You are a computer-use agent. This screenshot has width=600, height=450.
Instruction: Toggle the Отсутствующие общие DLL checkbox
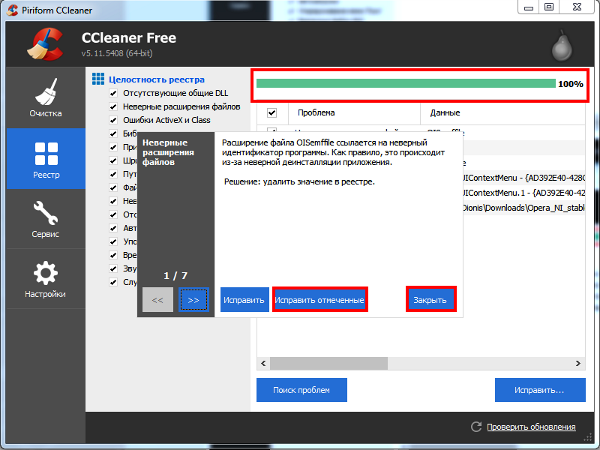[x=113, y=93]
